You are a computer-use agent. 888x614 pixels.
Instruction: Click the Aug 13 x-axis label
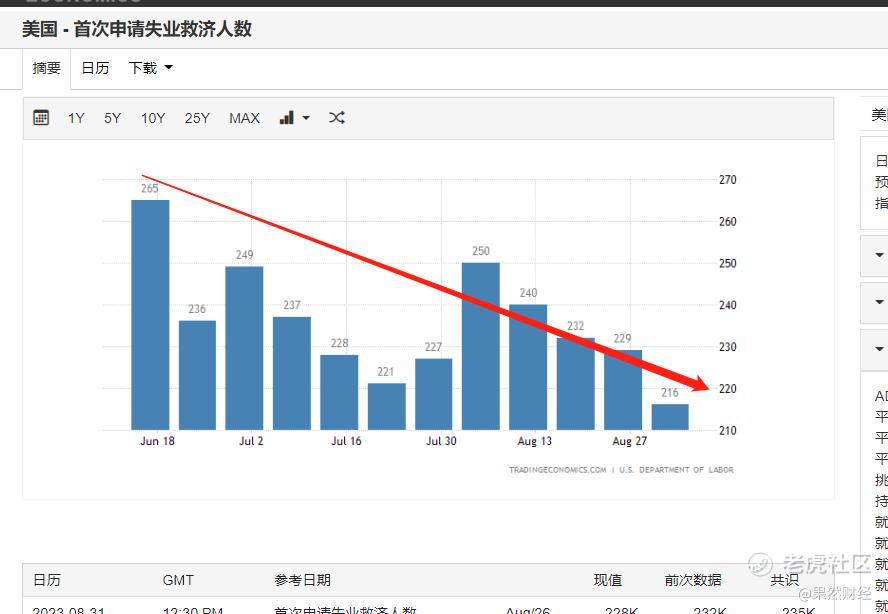point(535,441)
